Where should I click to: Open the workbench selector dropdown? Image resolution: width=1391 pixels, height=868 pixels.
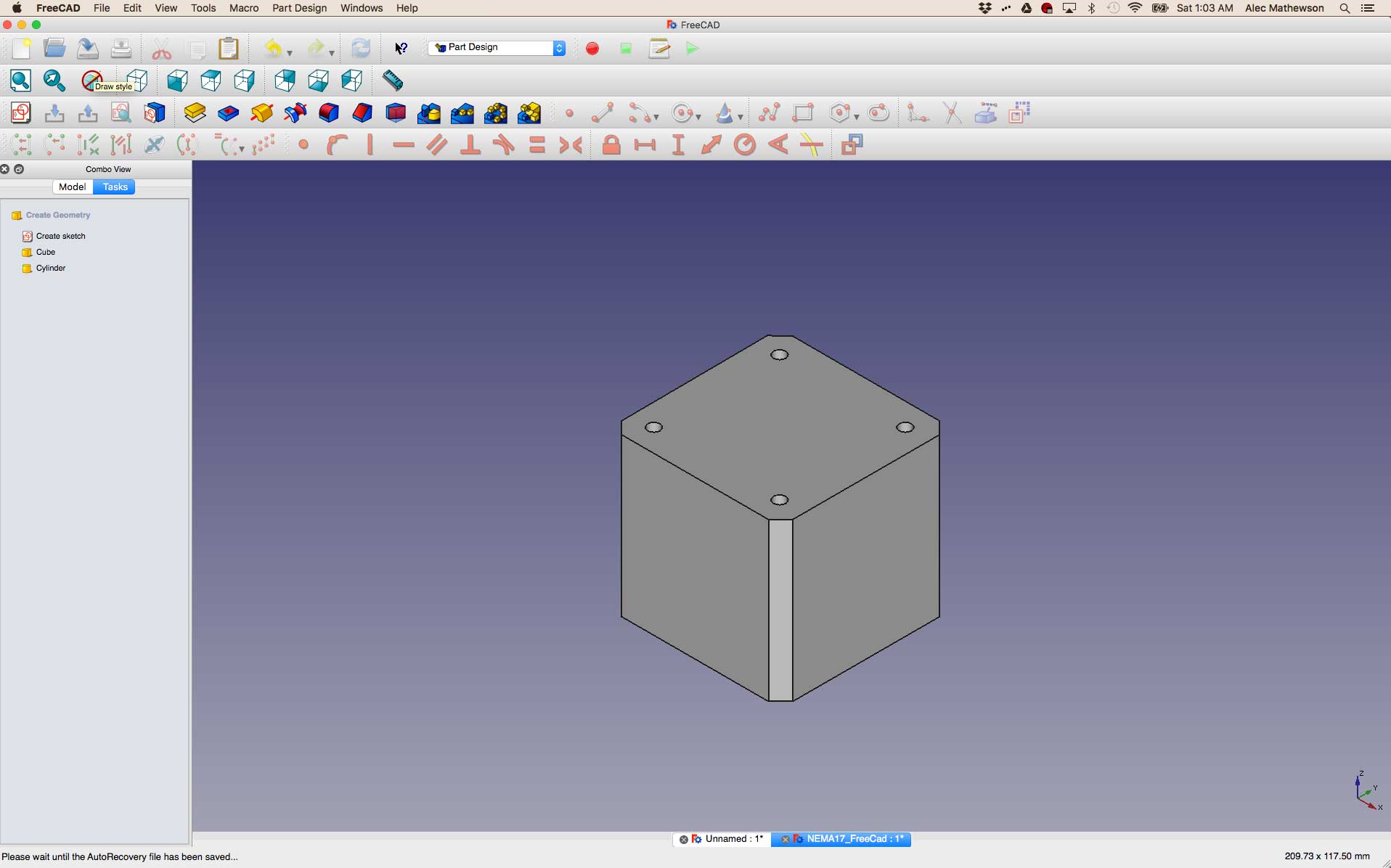click(559, 47)
